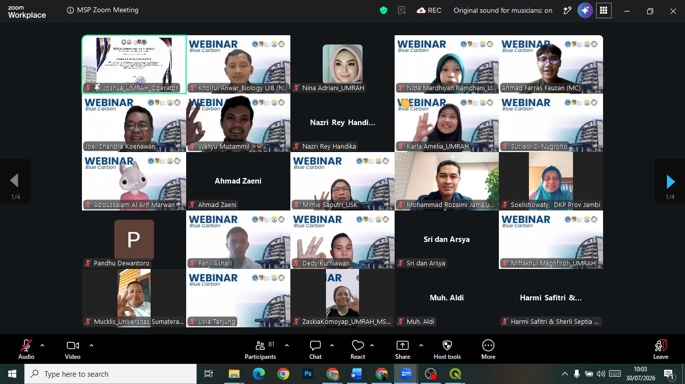The height and width of the screenshot is (384, 685).
Task: Open the notification center icon
Action: (668, 374)
